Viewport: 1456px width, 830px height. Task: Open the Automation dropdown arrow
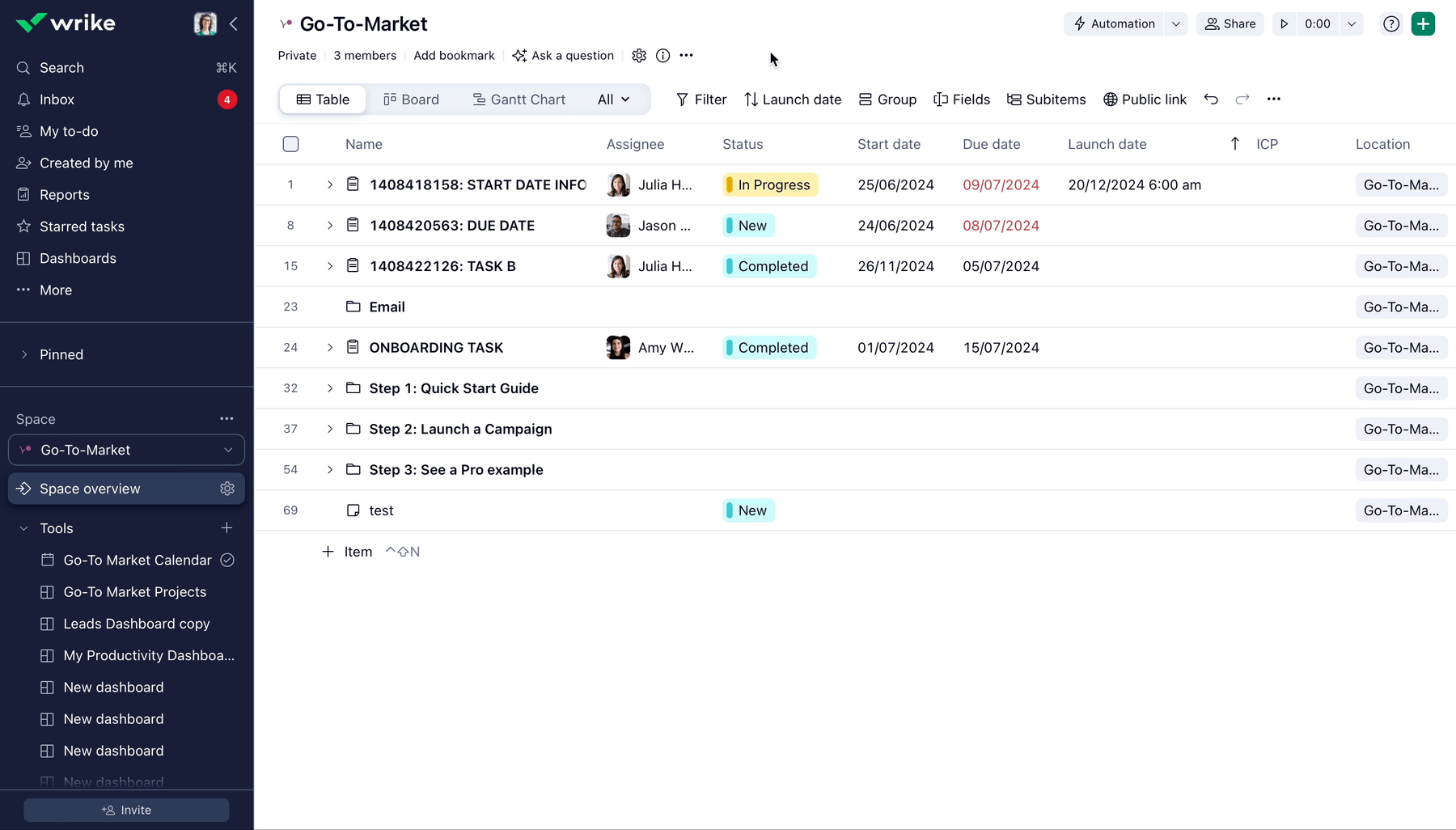[x=1175, y=24]
